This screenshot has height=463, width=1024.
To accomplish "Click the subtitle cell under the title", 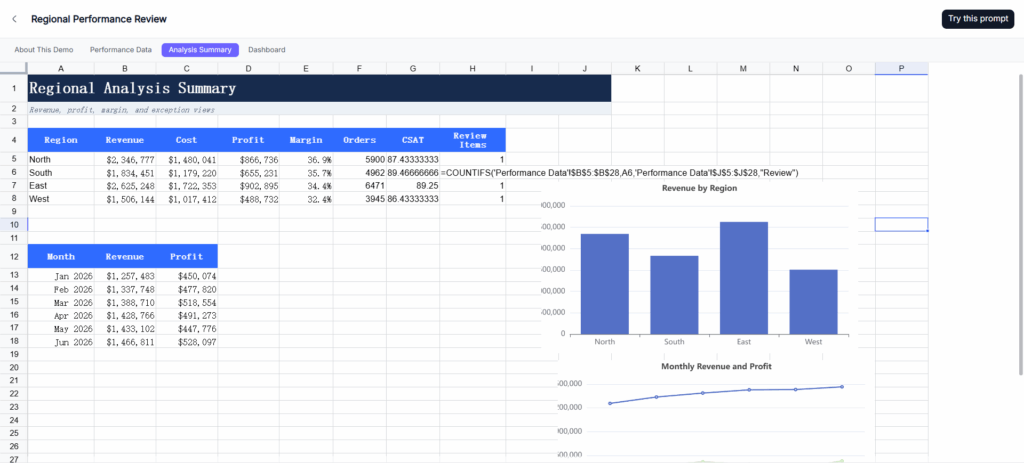I will [319, 110].
